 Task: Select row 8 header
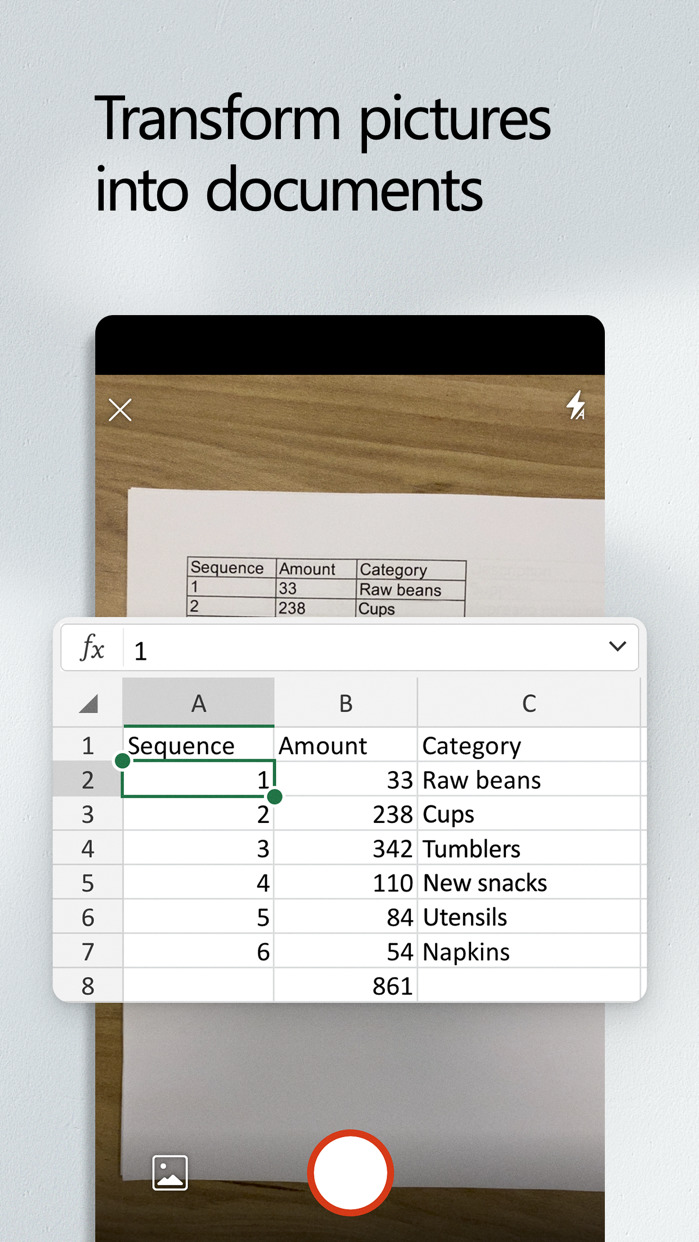(x=88, y=986)
